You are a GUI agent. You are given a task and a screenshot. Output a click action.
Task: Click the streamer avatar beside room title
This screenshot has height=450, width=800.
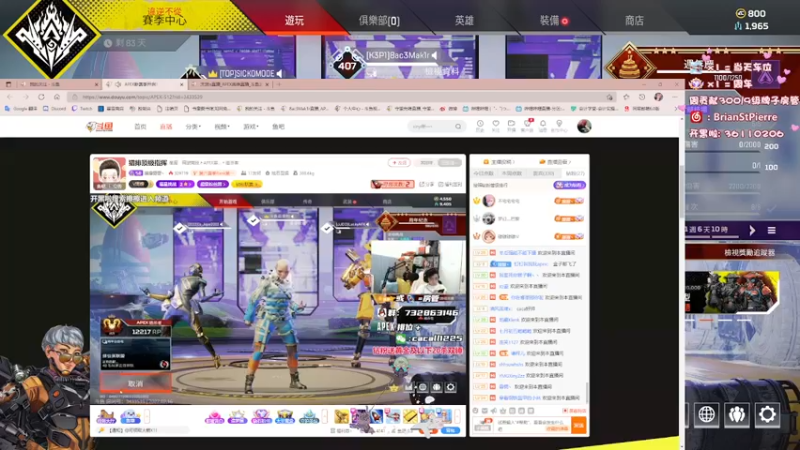109,173
